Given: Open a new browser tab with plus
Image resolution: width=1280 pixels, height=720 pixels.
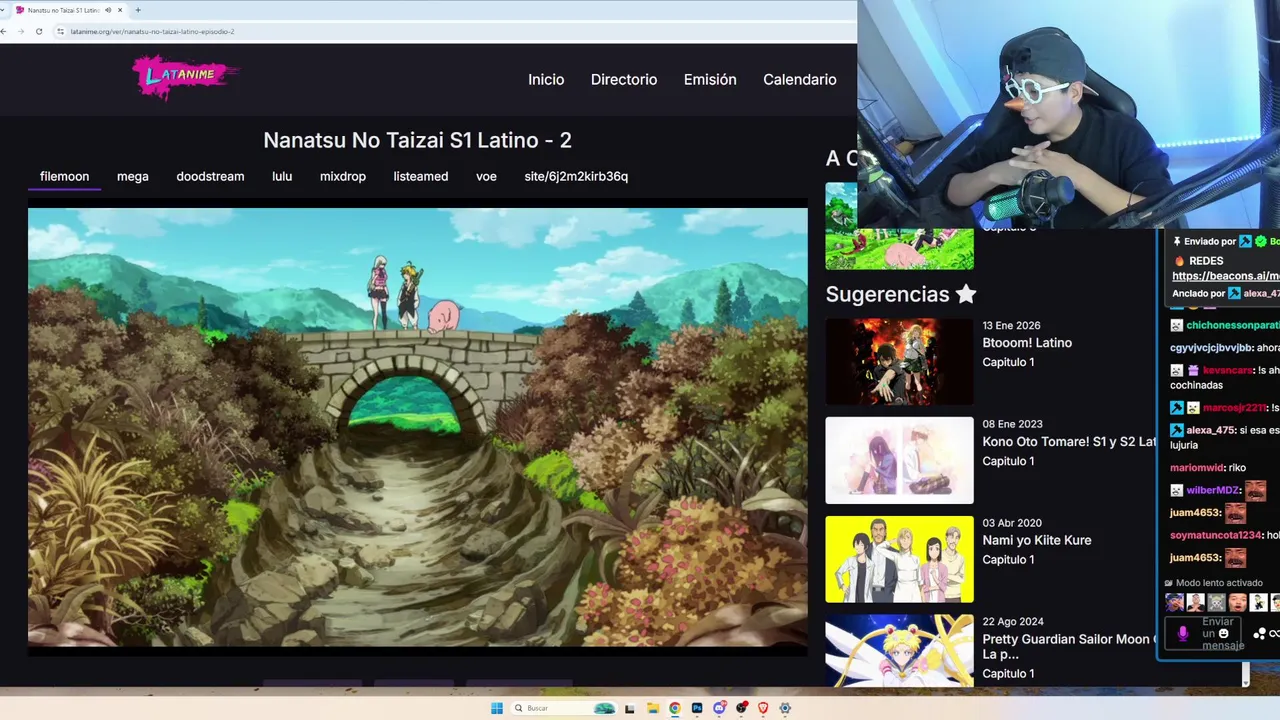Looking at the screenshot, I should 138,10.
